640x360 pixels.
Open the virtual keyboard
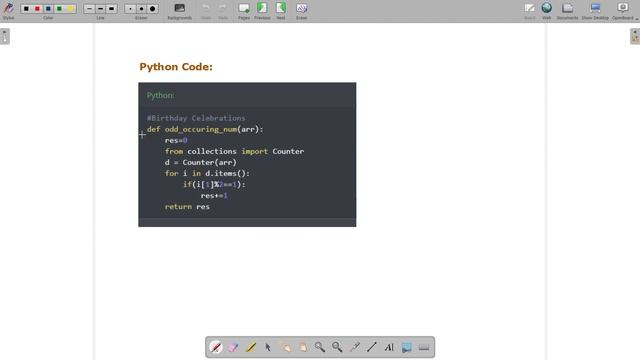coord(424,347)
